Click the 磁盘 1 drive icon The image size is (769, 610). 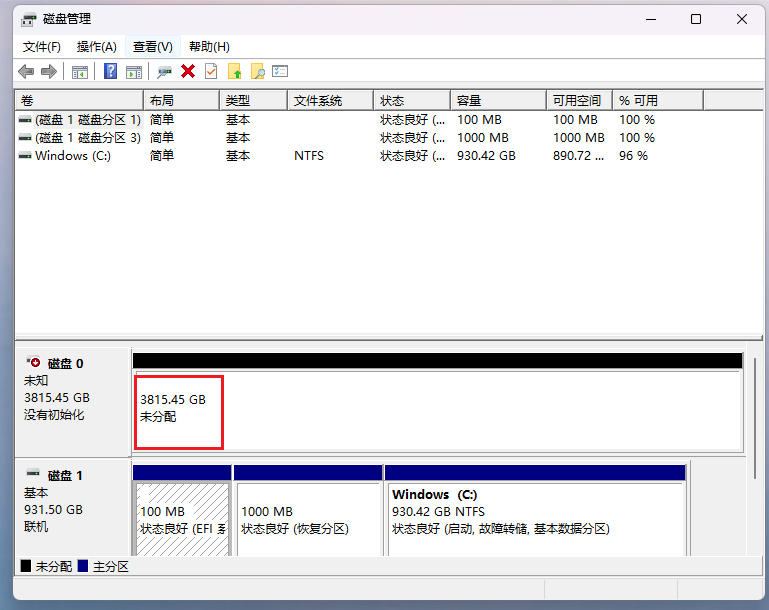pos(33,473)
